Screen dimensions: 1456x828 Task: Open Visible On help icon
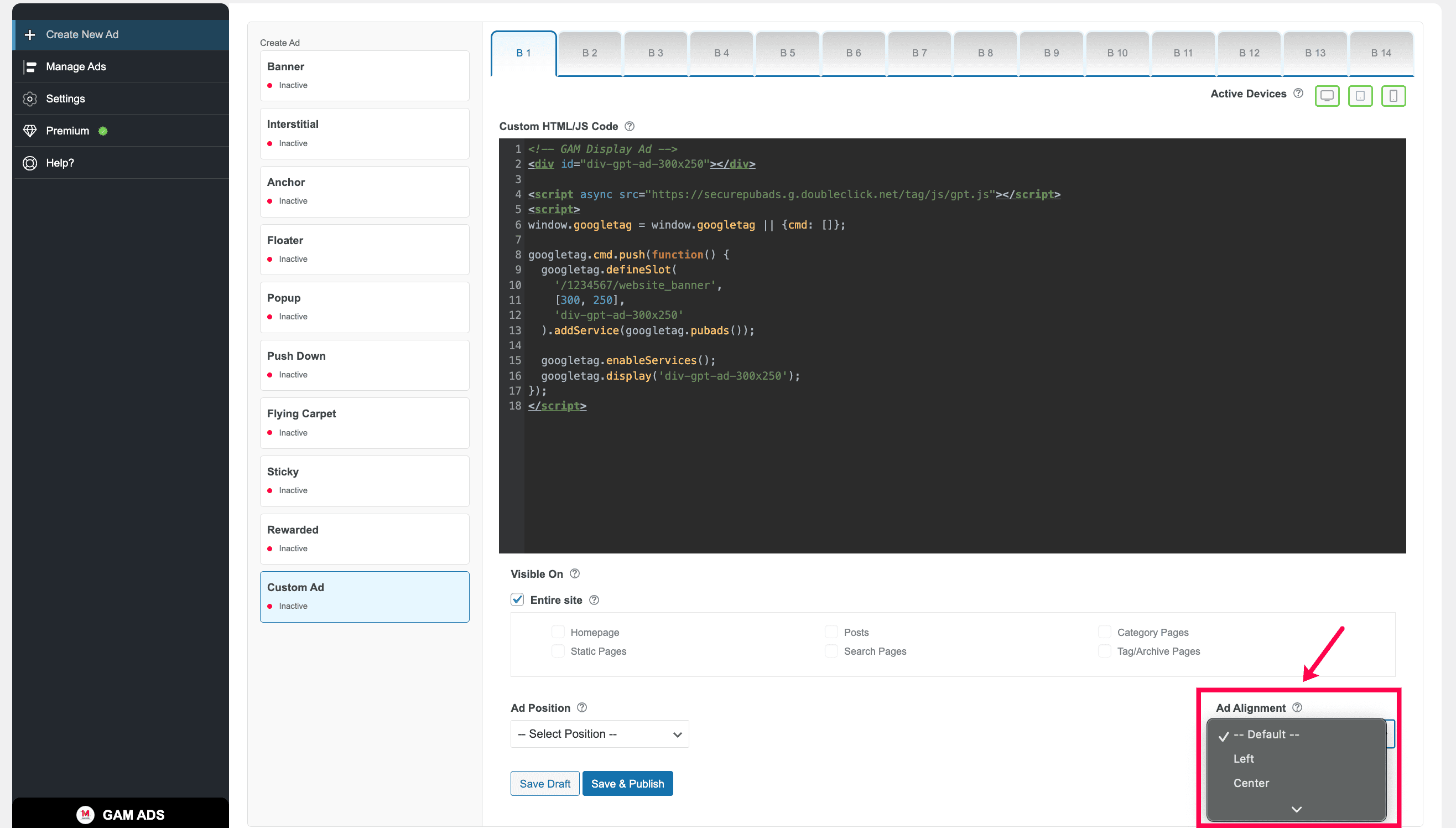point(575,573)
